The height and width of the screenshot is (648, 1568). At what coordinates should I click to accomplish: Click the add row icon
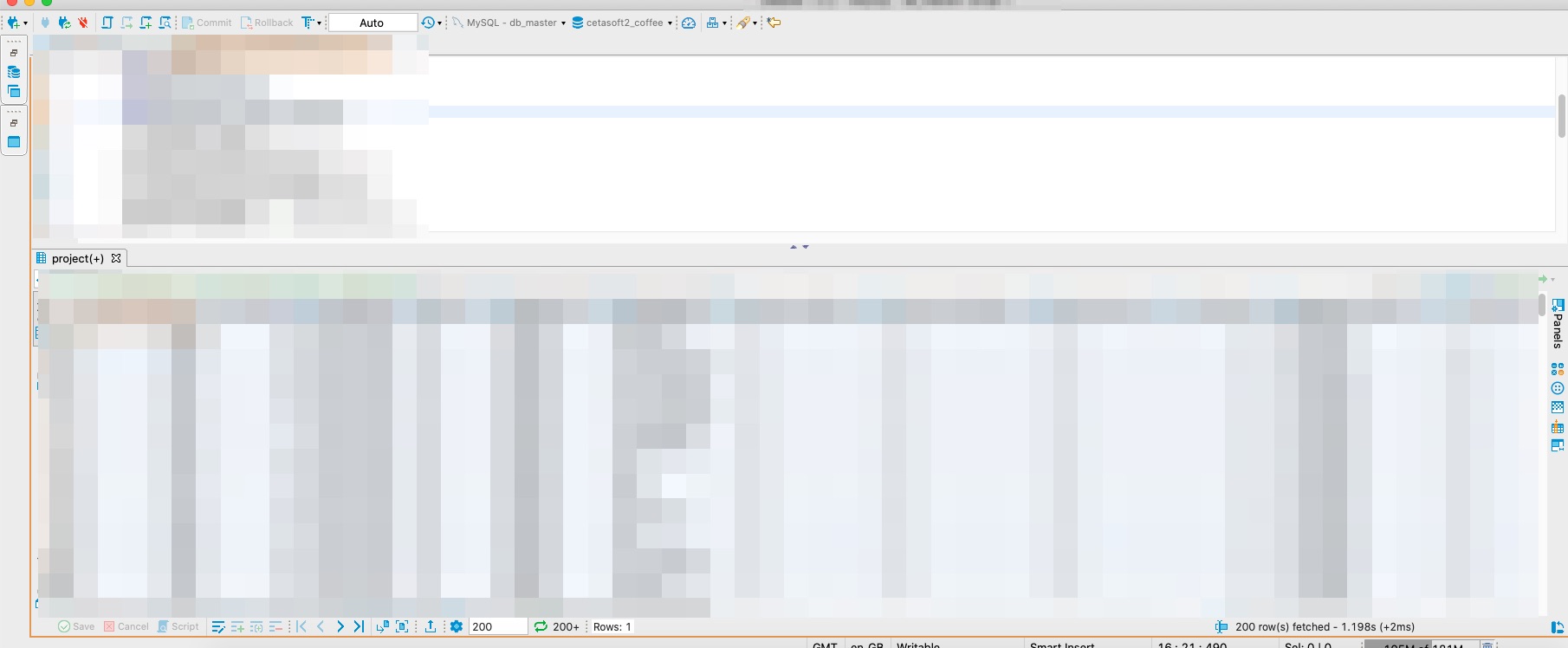click(237, 626)
